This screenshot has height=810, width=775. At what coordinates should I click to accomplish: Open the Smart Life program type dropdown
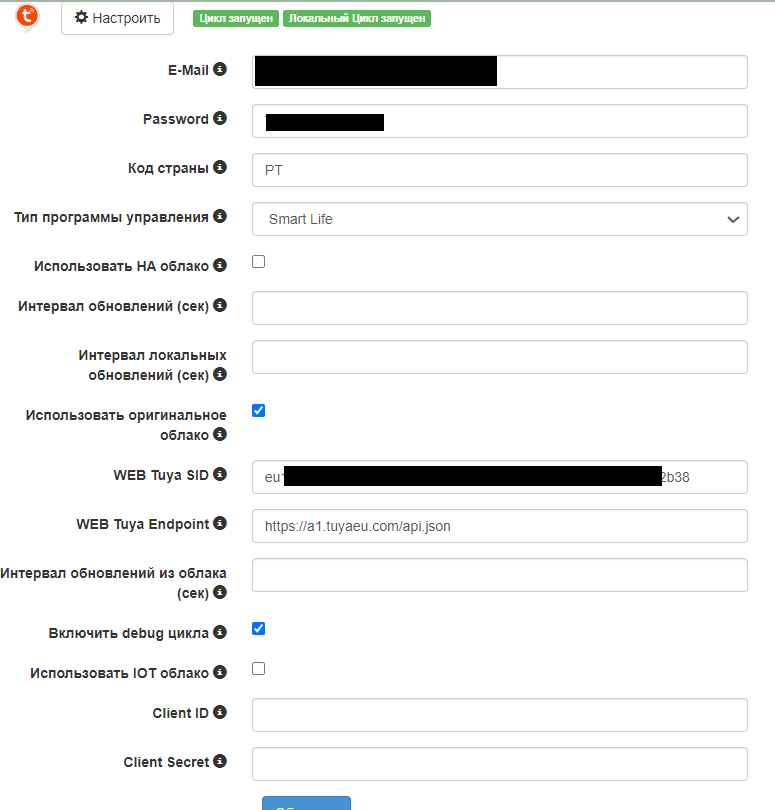click(x=499, y=219)
